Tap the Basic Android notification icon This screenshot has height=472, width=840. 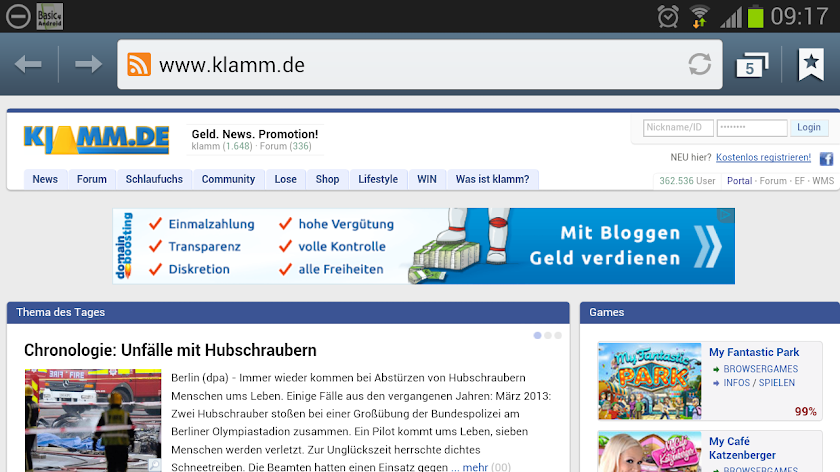pos(50,16)
